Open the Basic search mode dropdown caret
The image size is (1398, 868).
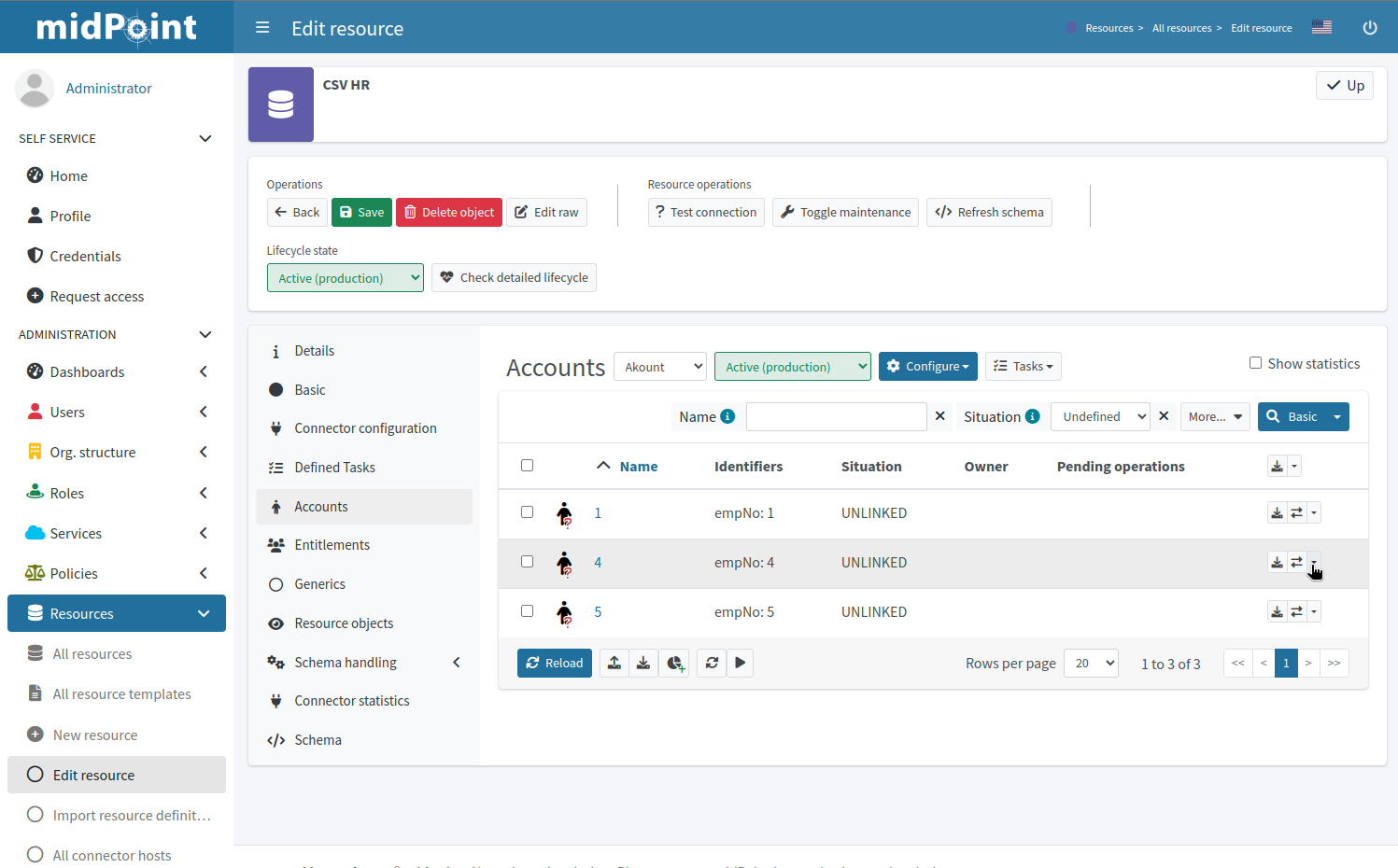click(1337, 416)
